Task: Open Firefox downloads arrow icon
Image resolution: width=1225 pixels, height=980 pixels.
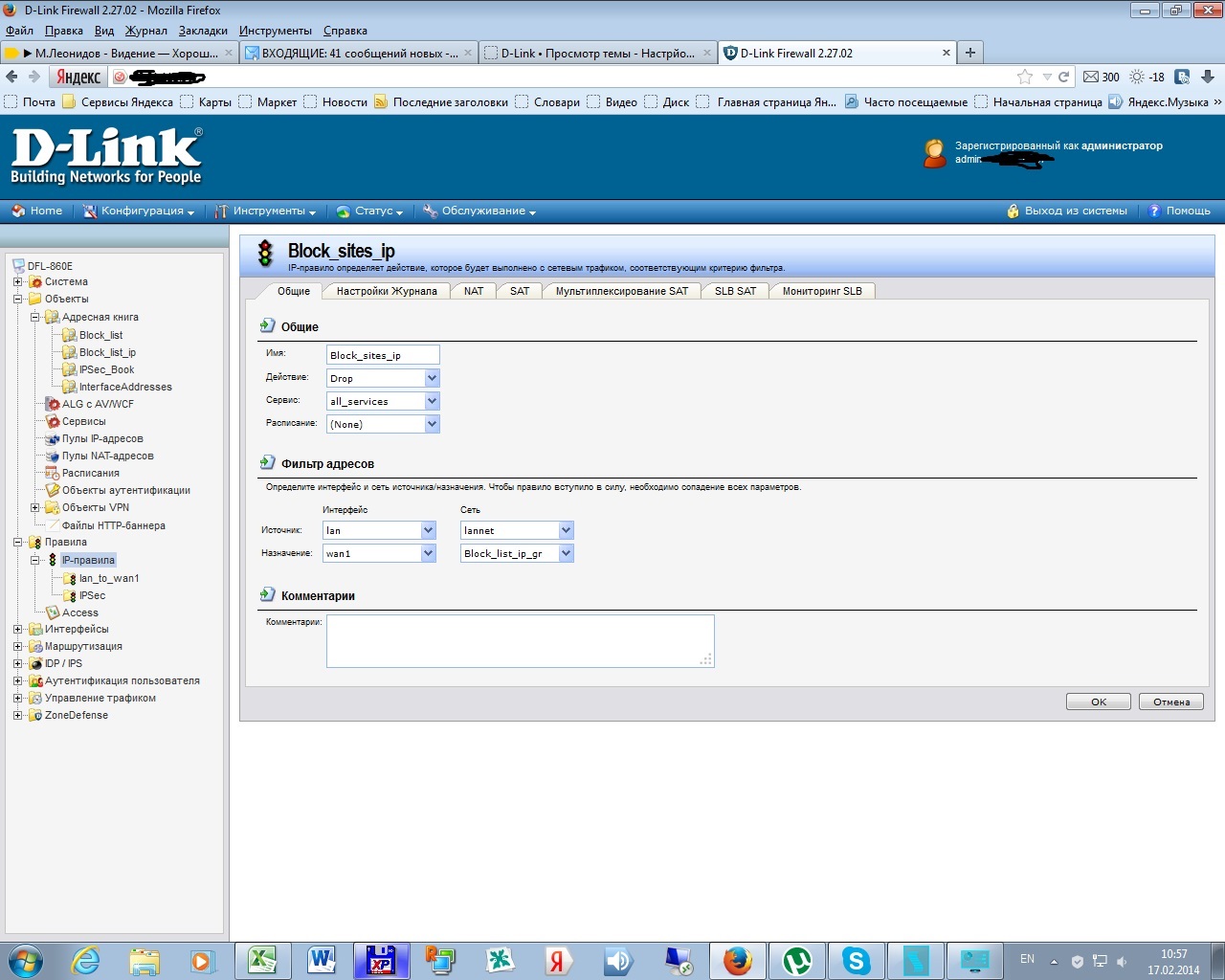Action: (1208, 77)
